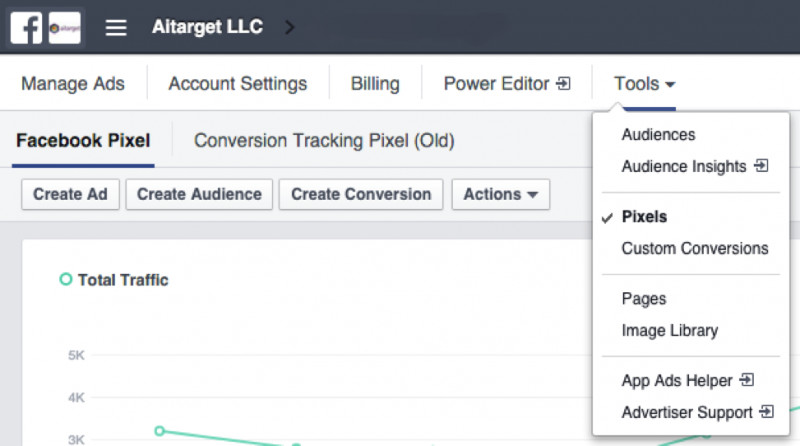This screenshot has width=800, height=446.
Task: Click the Total Traffic legend label
Action: click(123, 280)
